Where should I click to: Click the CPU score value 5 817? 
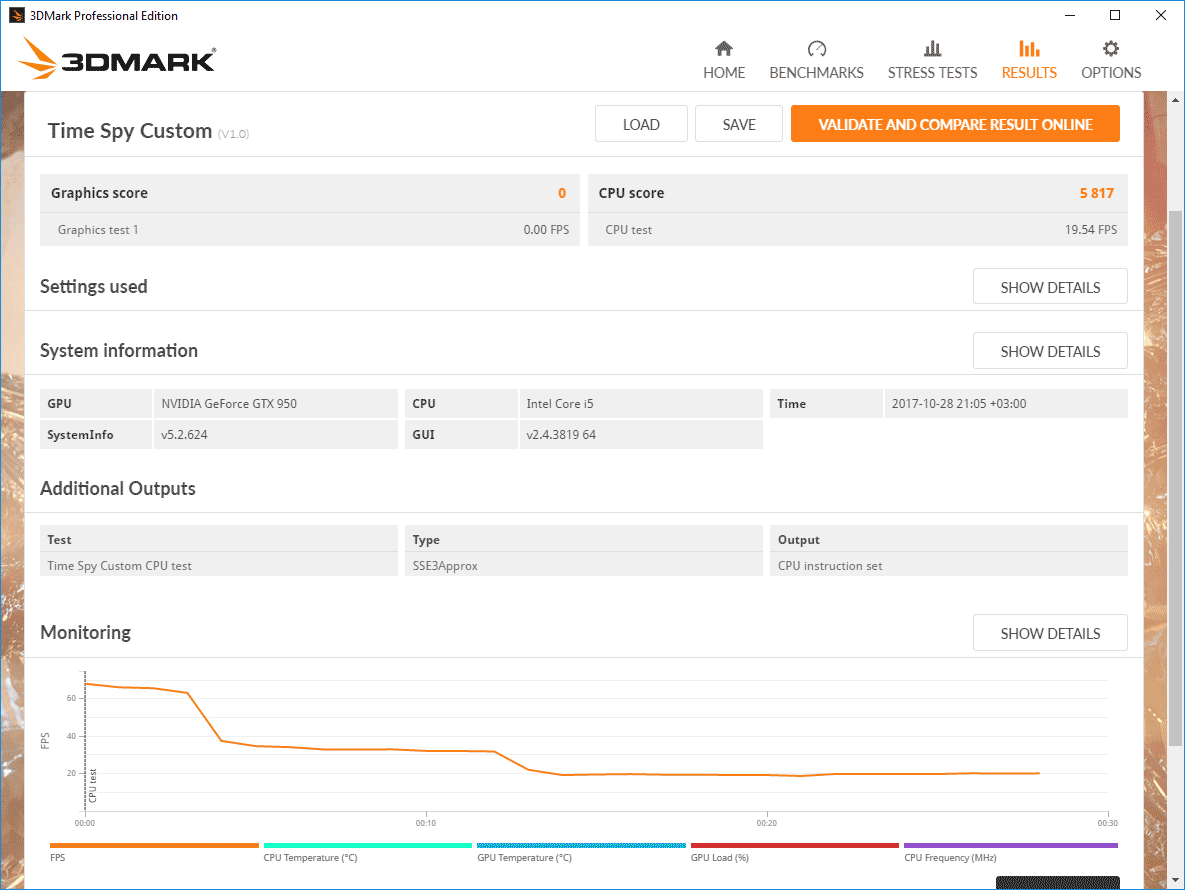pos(1097,193)
